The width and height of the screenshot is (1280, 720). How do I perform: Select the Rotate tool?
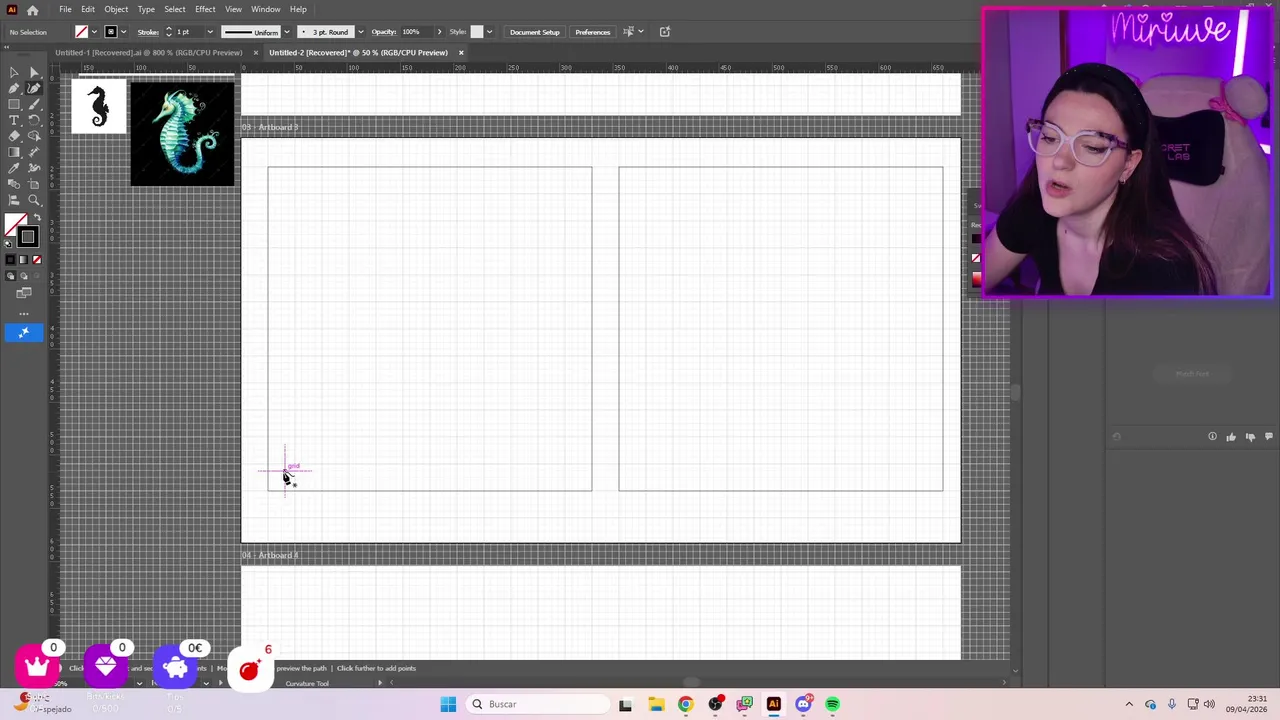35,120
